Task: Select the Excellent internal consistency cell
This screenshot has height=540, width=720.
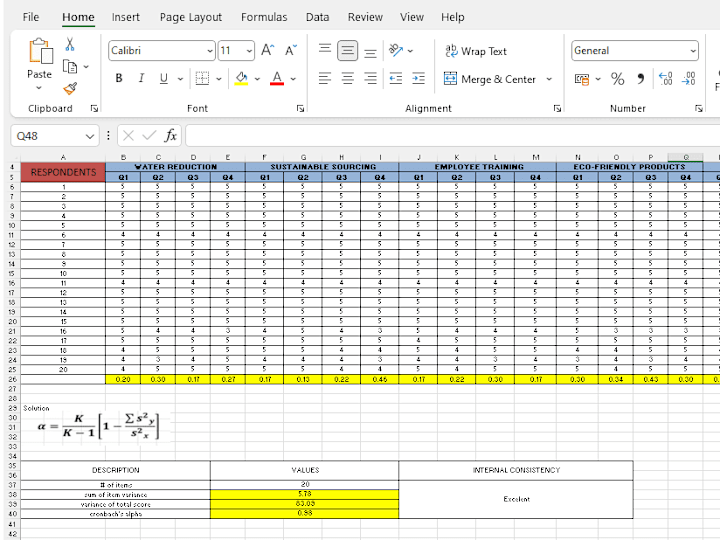Action: tap(516, 499)
